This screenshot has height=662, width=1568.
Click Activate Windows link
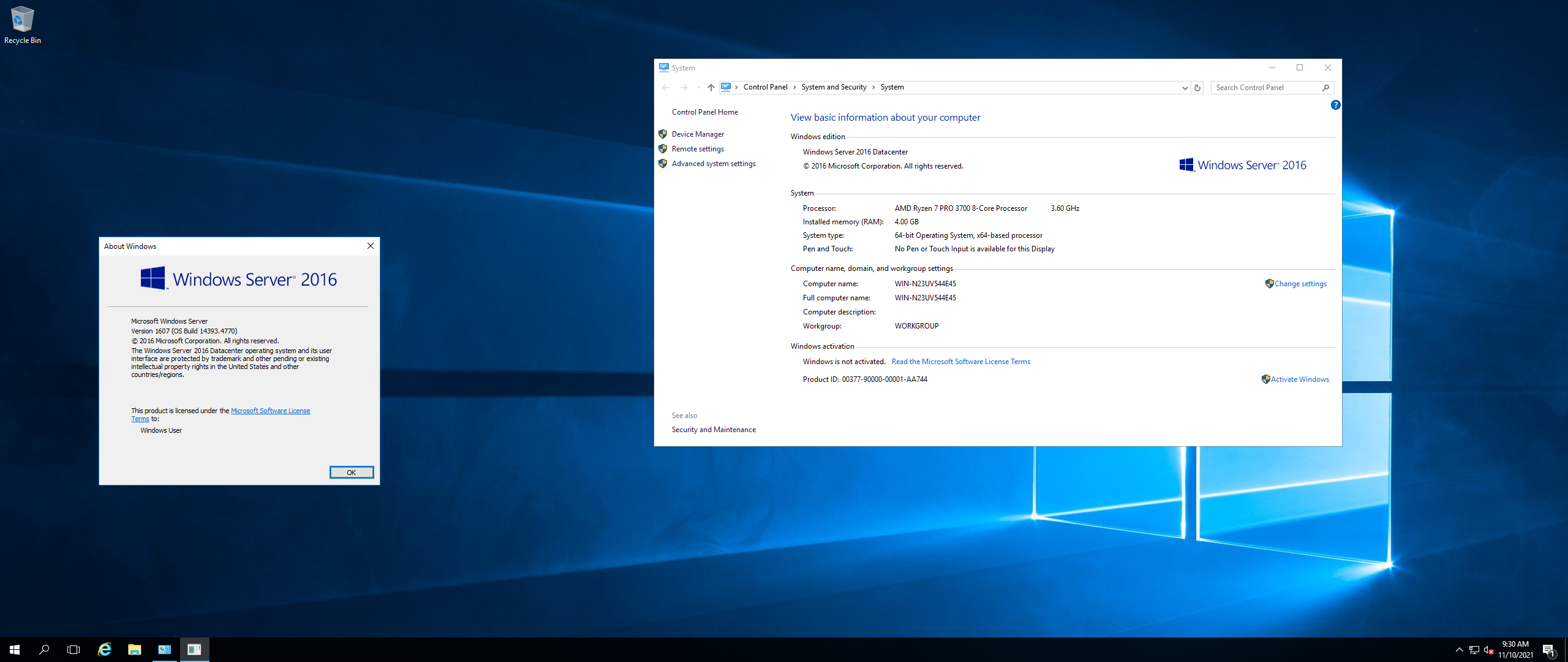1300,379
